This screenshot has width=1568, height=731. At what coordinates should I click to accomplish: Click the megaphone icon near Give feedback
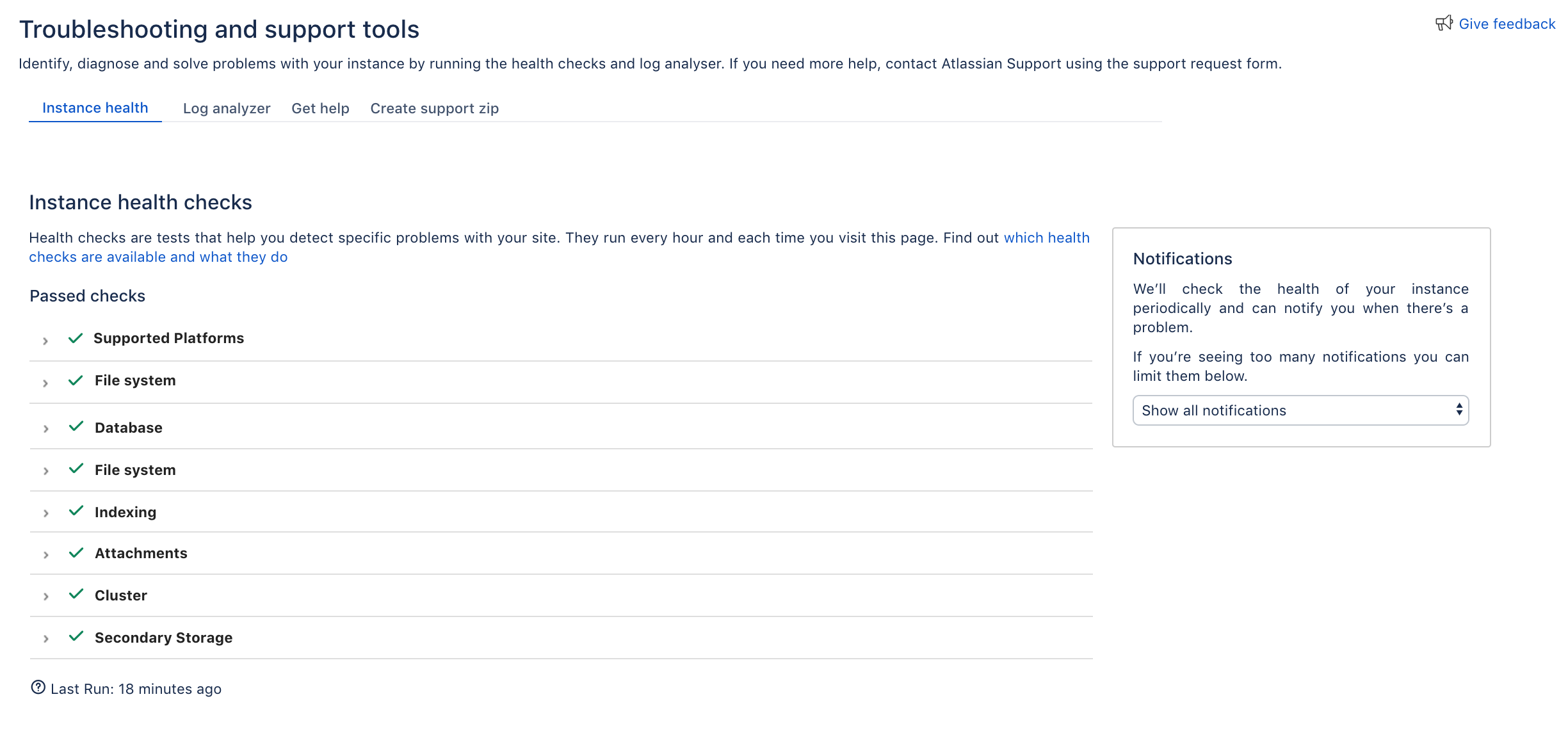tap(1445, 23)
